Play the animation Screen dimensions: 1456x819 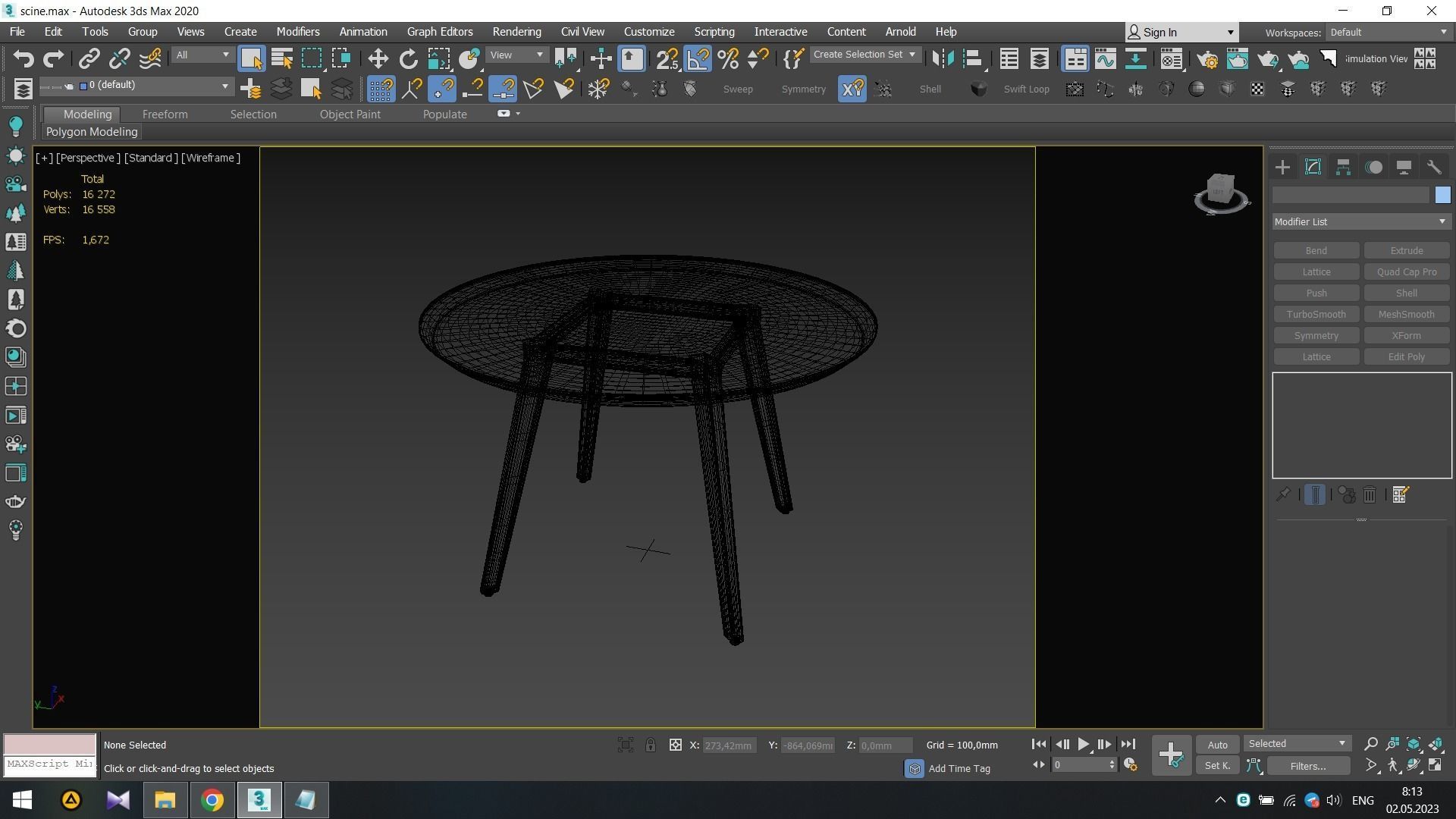coord(1083,745)
